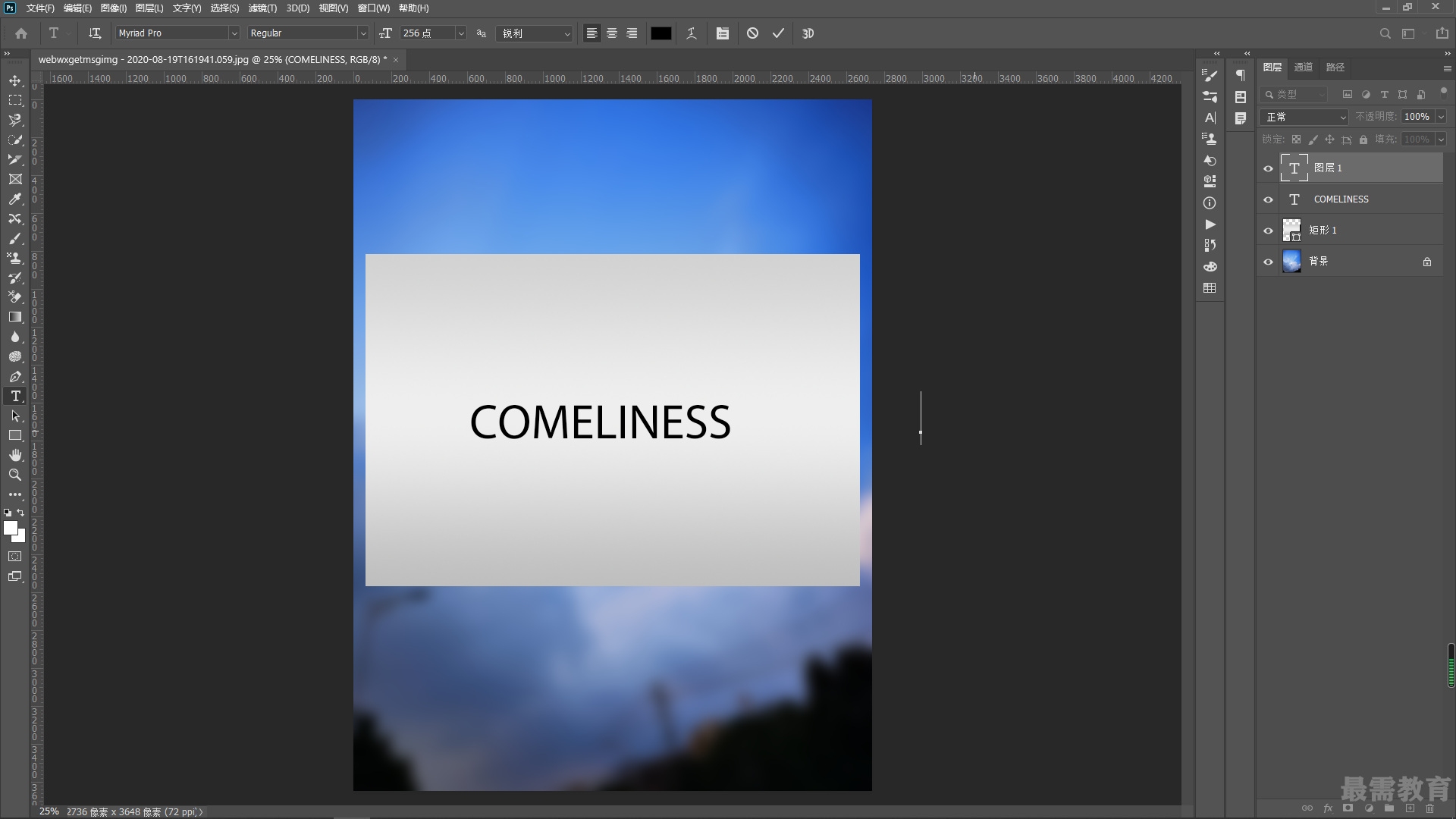This screenshot has width=1456, height=819.
Task: Switch to the 通道 tab
Action: [x=1304, y=67]
